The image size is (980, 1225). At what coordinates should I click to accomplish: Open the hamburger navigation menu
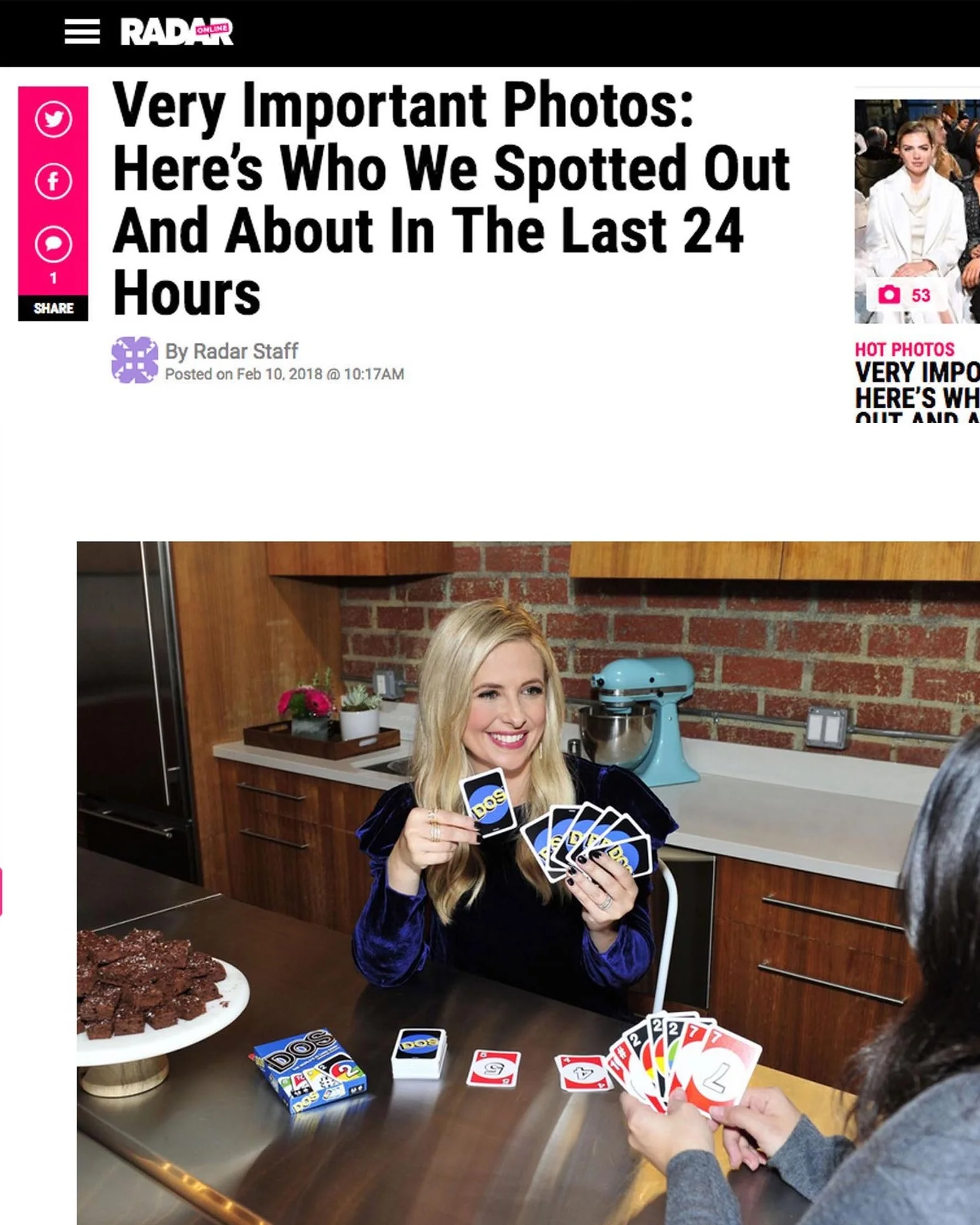click(x=82, y=31)
